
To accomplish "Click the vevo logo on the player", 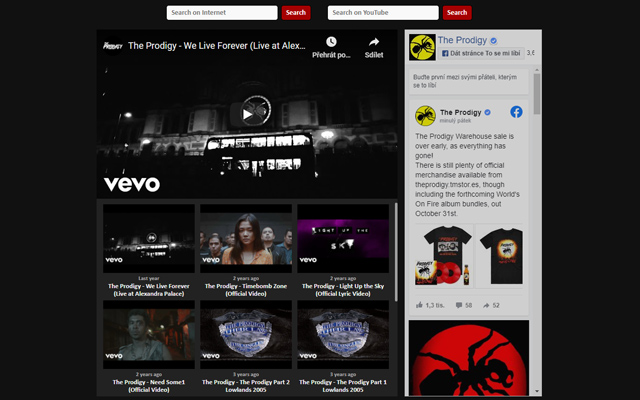I will coord(132,184).
